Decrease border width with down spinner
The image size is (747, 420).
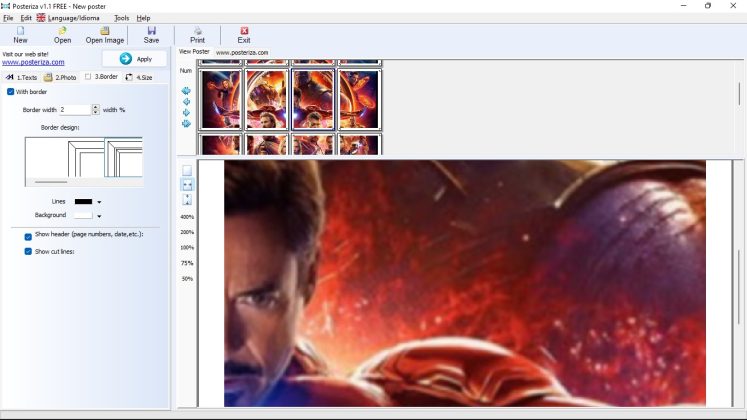point(96,112)
